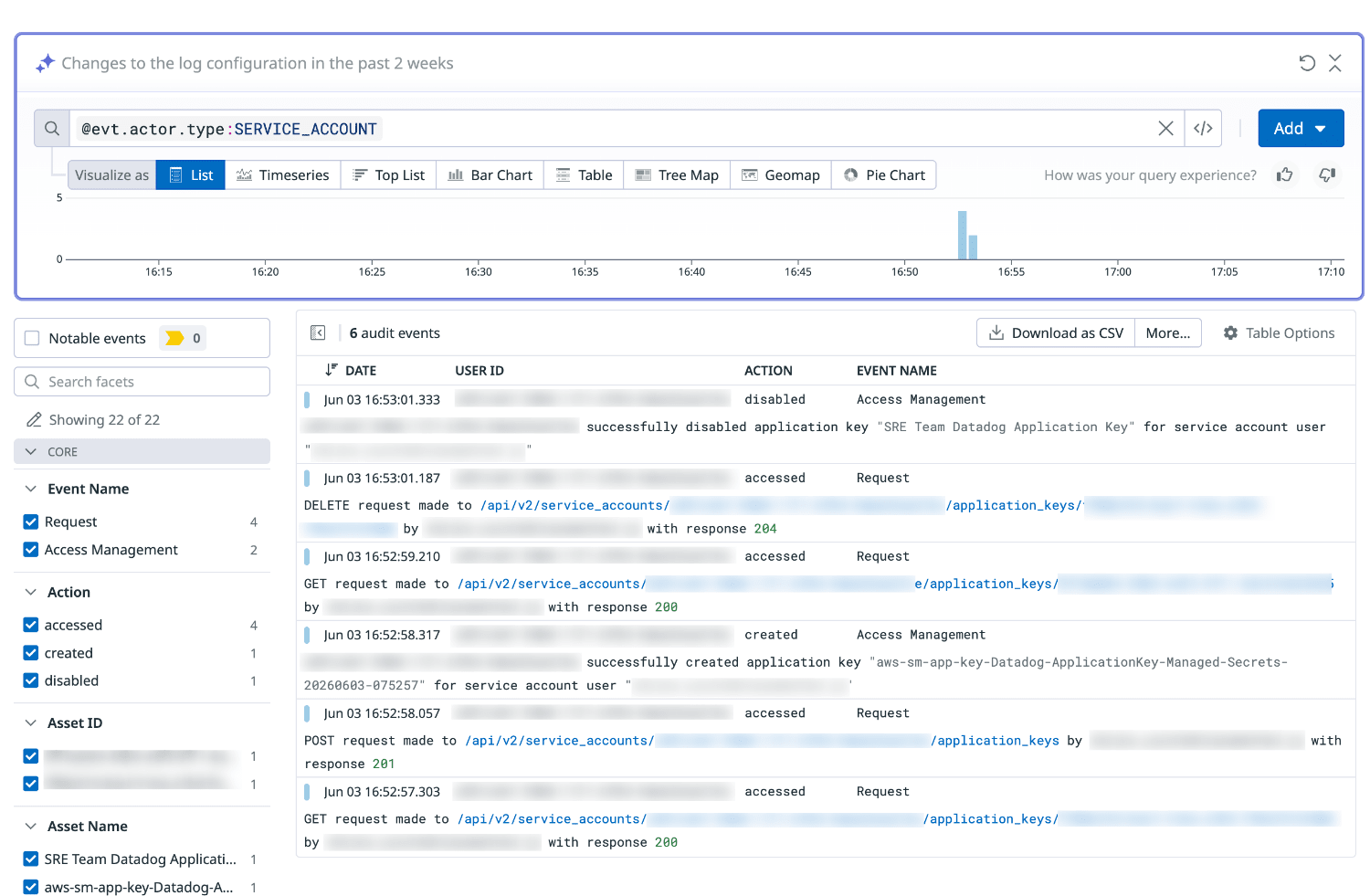Uncheck SRE Team Datadog Application asset name
Viewport: 1370px width, 896px height.
[x=31, y=859]
